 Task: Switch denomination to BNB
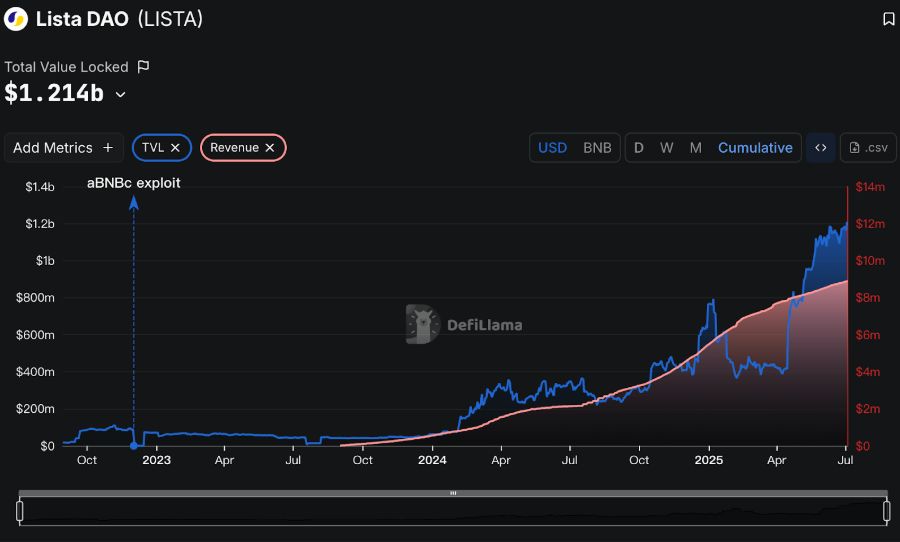click(x=597, y=148)
